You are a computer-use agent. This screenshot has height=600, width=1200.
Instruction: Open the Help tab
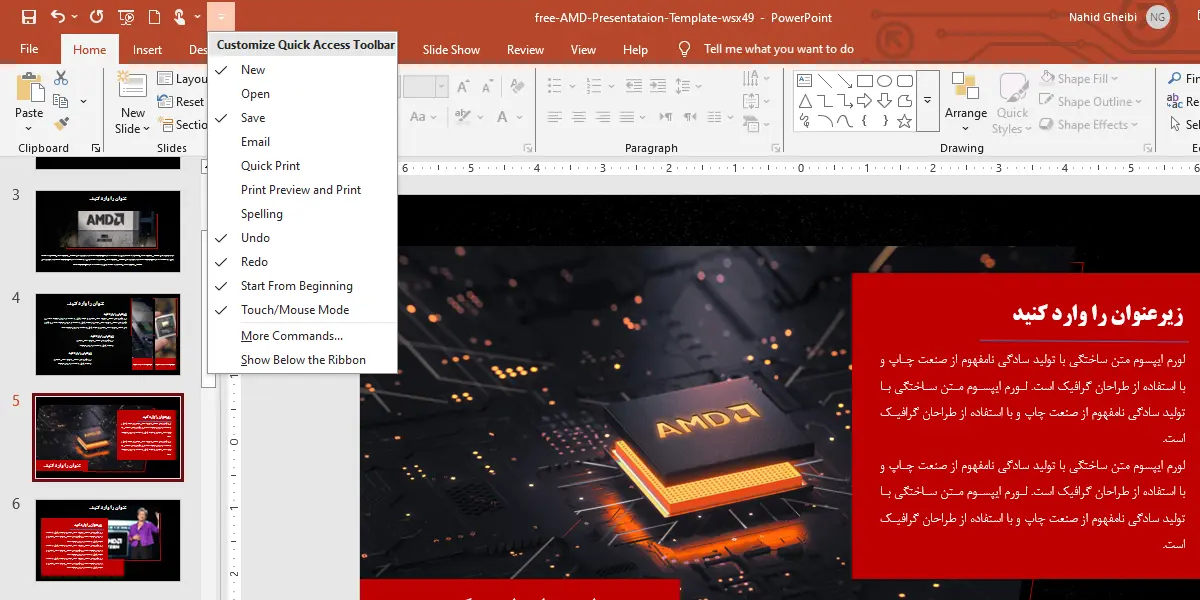click(x=635, y=49)
